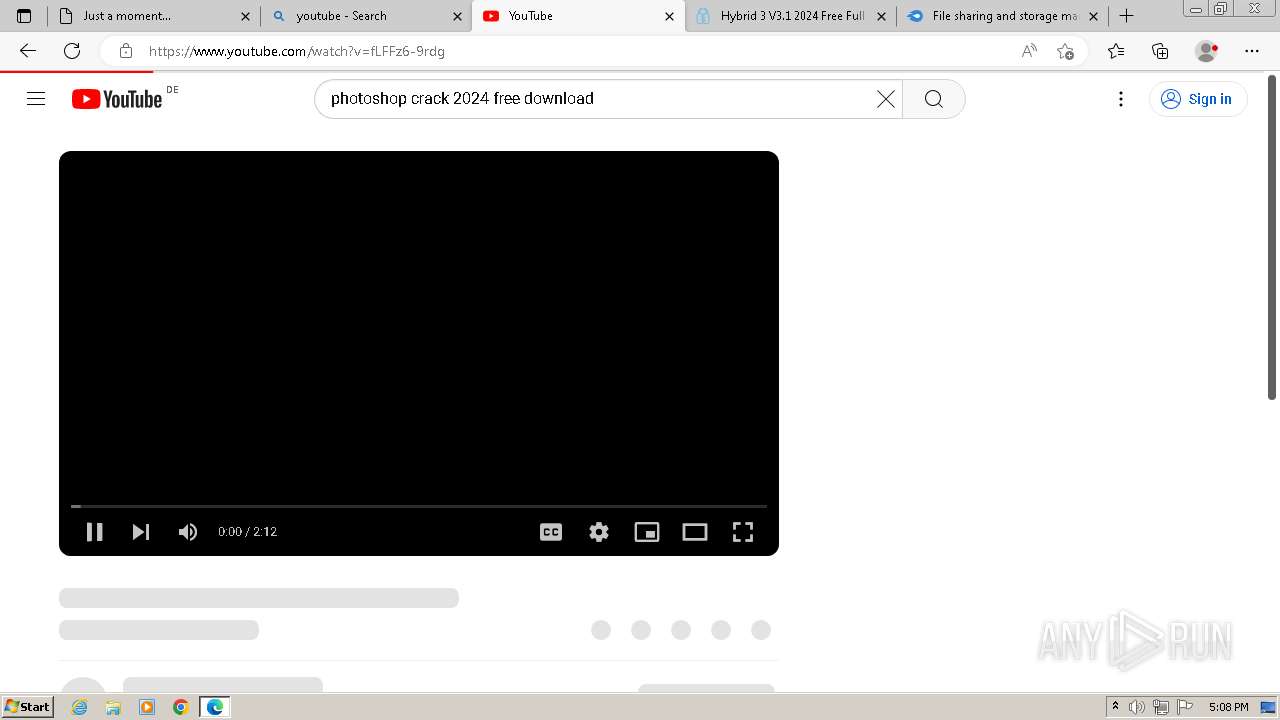This screenshot has height=720, width=1280.
Task: Open the video player settings gear
Action: click(599, 532)
